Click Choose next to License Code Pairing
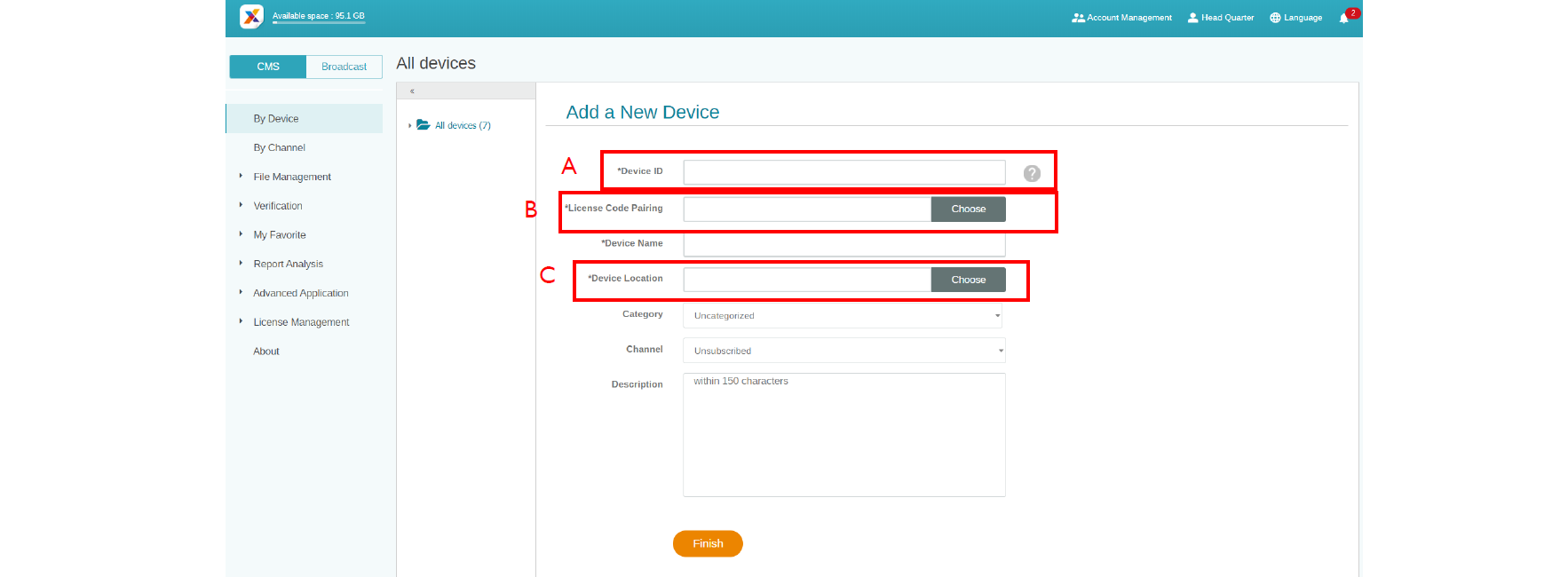 click(x=968, y=209)
